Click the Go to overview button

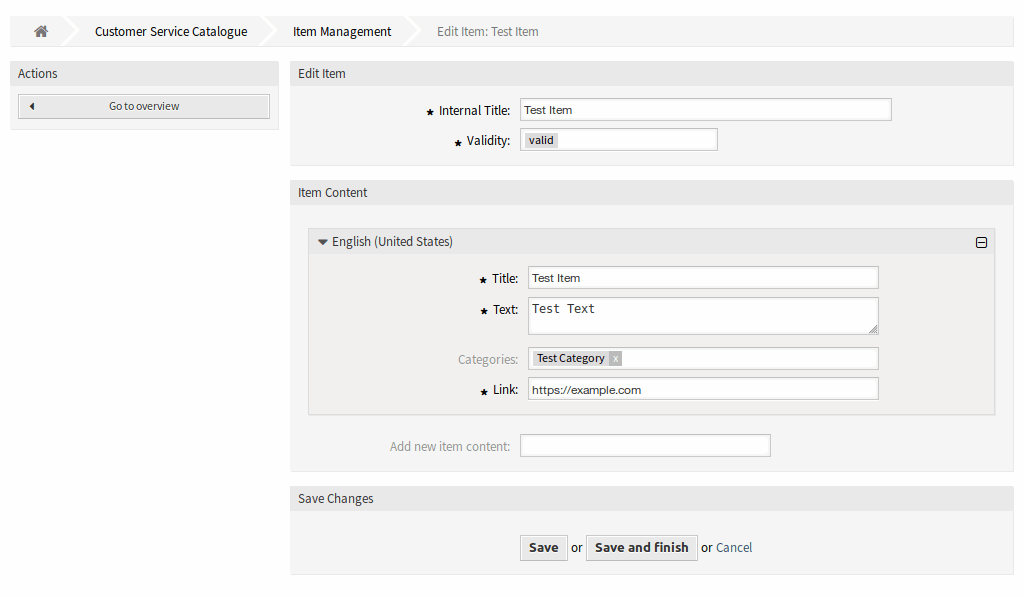click(x=143, y=106)
